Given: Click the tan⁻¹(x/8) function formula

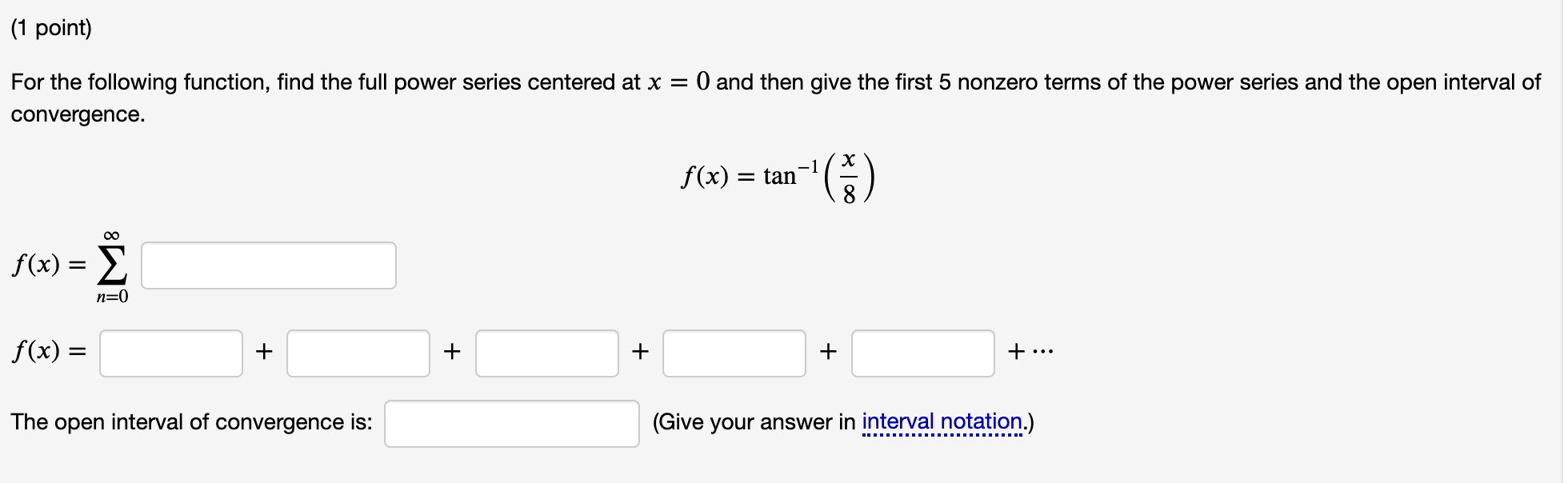Looking at the screenshot, I should click(x=778, y=174).
